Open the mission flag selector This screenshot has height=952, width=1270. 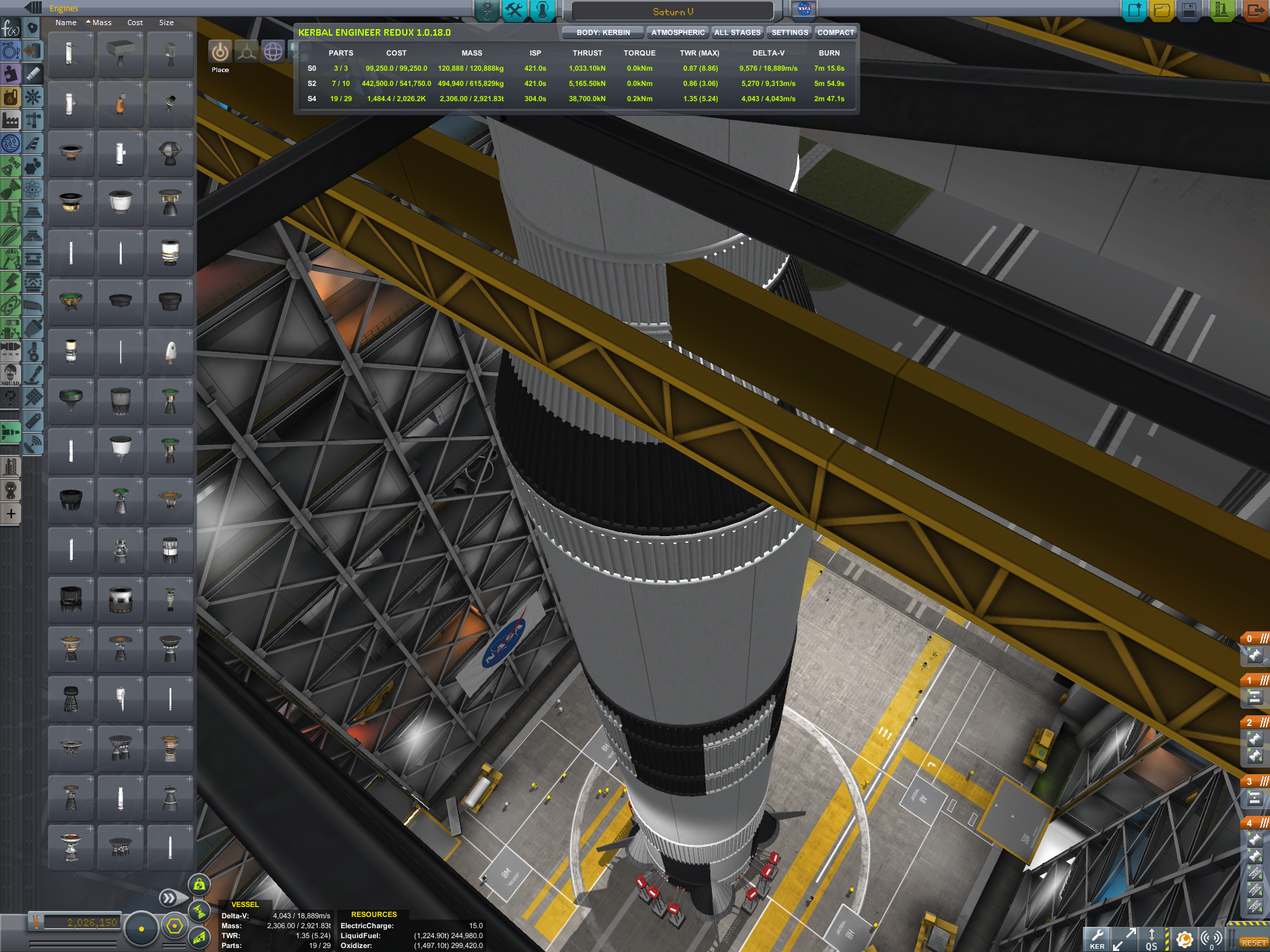[804, 10]
